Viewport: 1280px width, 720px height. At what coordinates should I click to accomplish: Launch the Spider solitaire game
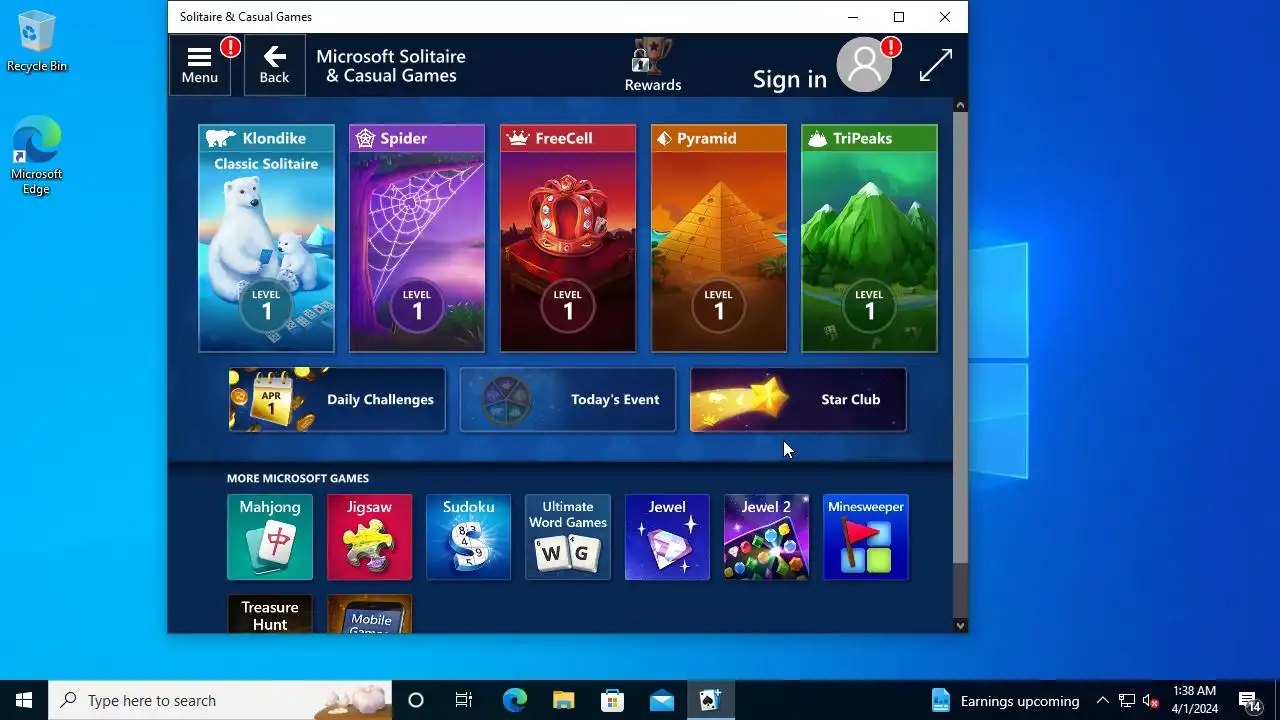(417, 238)
